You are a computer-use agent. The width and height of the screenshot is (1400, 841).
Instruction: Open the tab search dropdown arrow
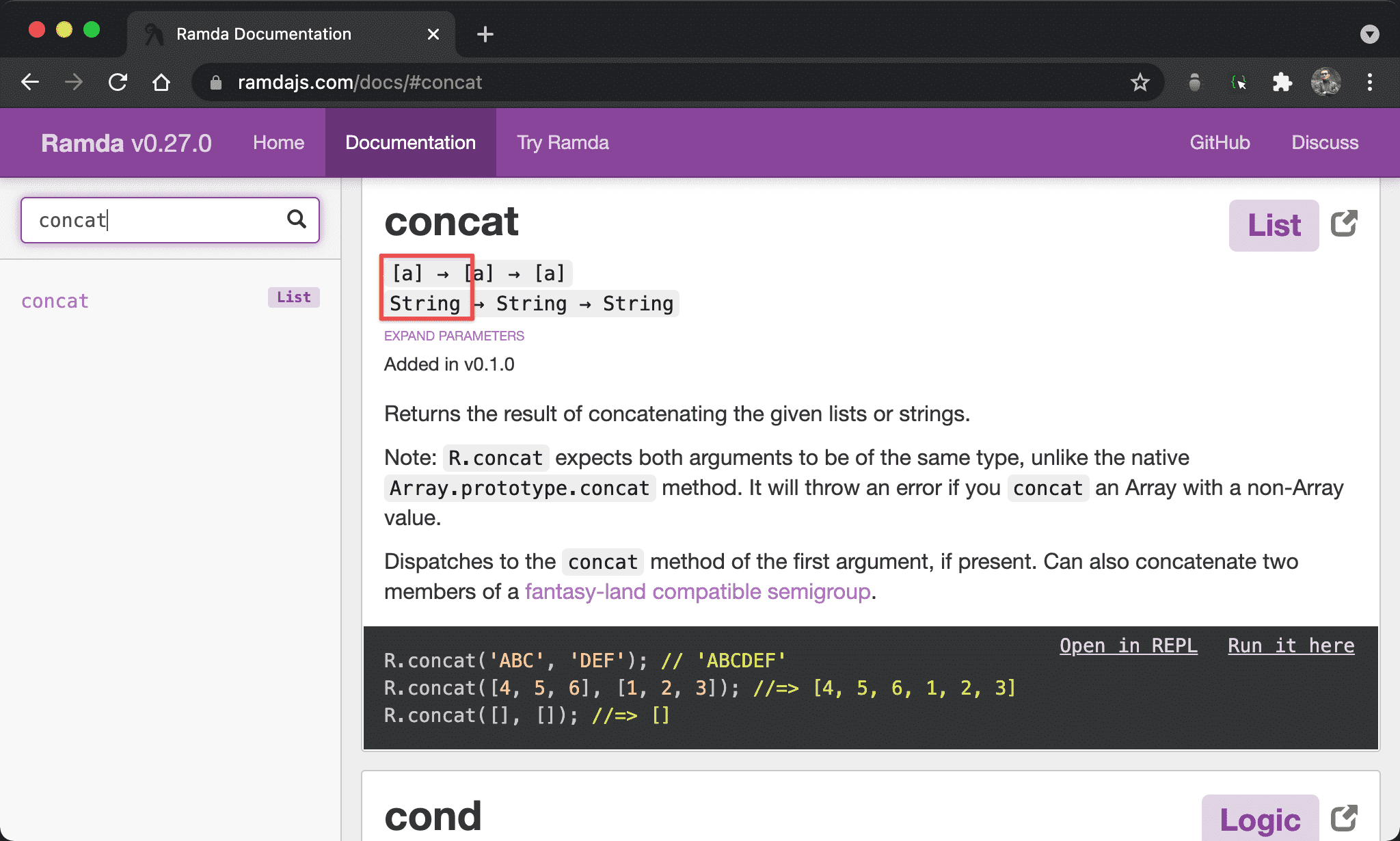1369,34
